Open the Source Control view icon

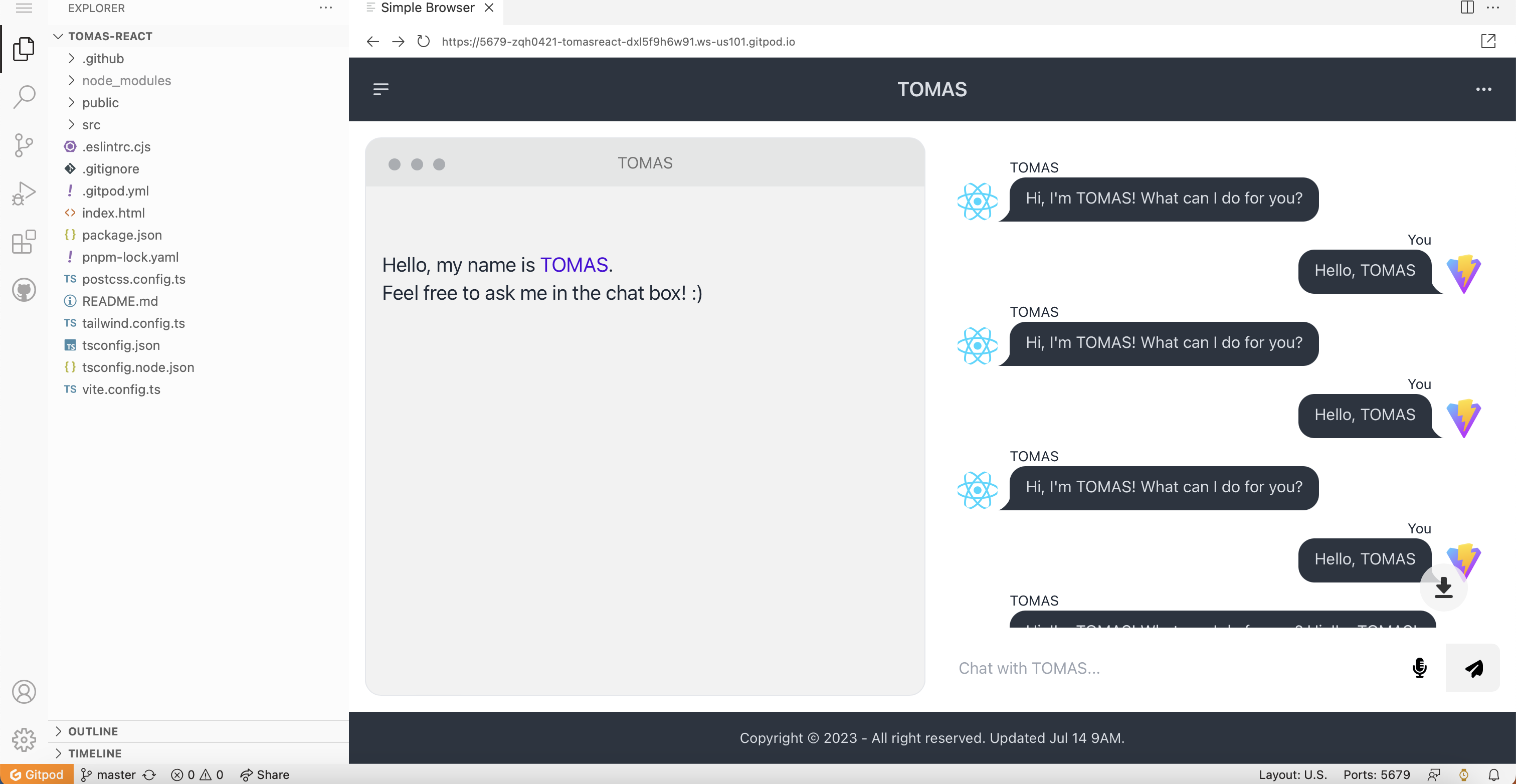(x=24, y=145)
